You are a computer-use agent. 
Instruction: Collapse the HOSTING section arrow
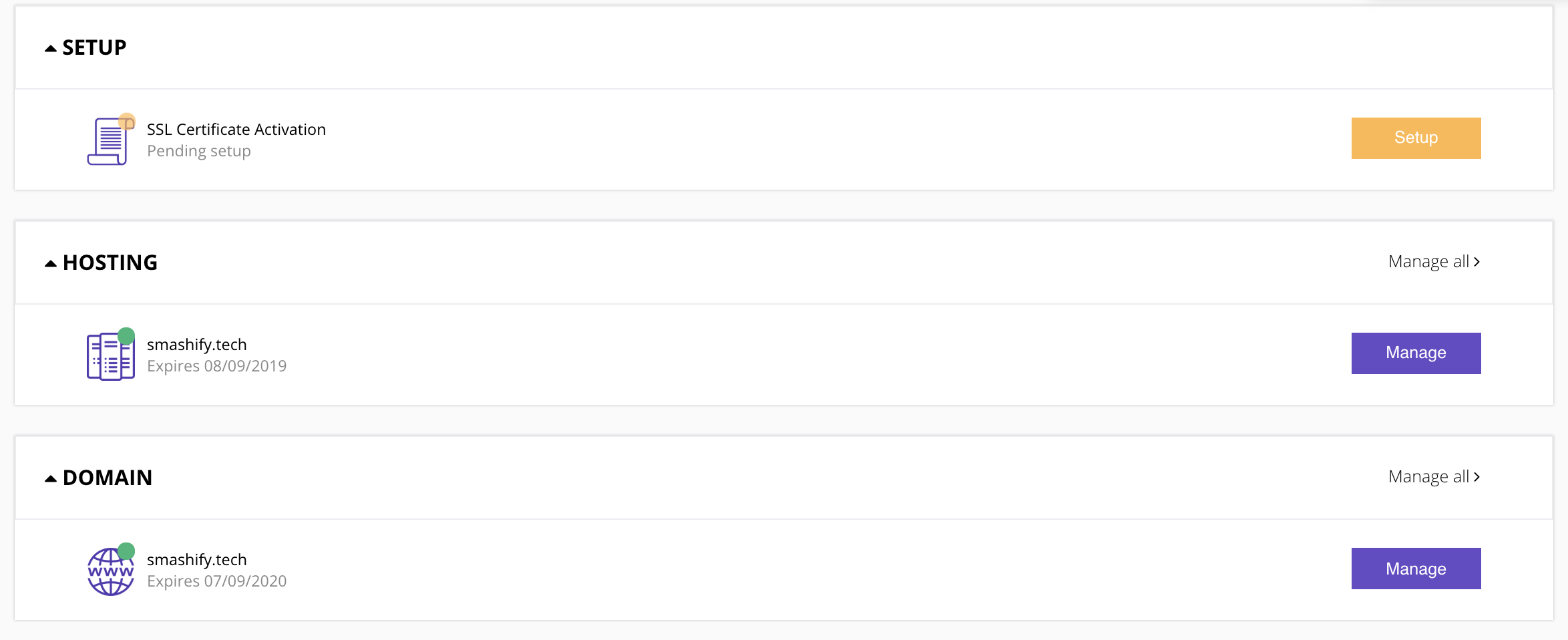51,263
